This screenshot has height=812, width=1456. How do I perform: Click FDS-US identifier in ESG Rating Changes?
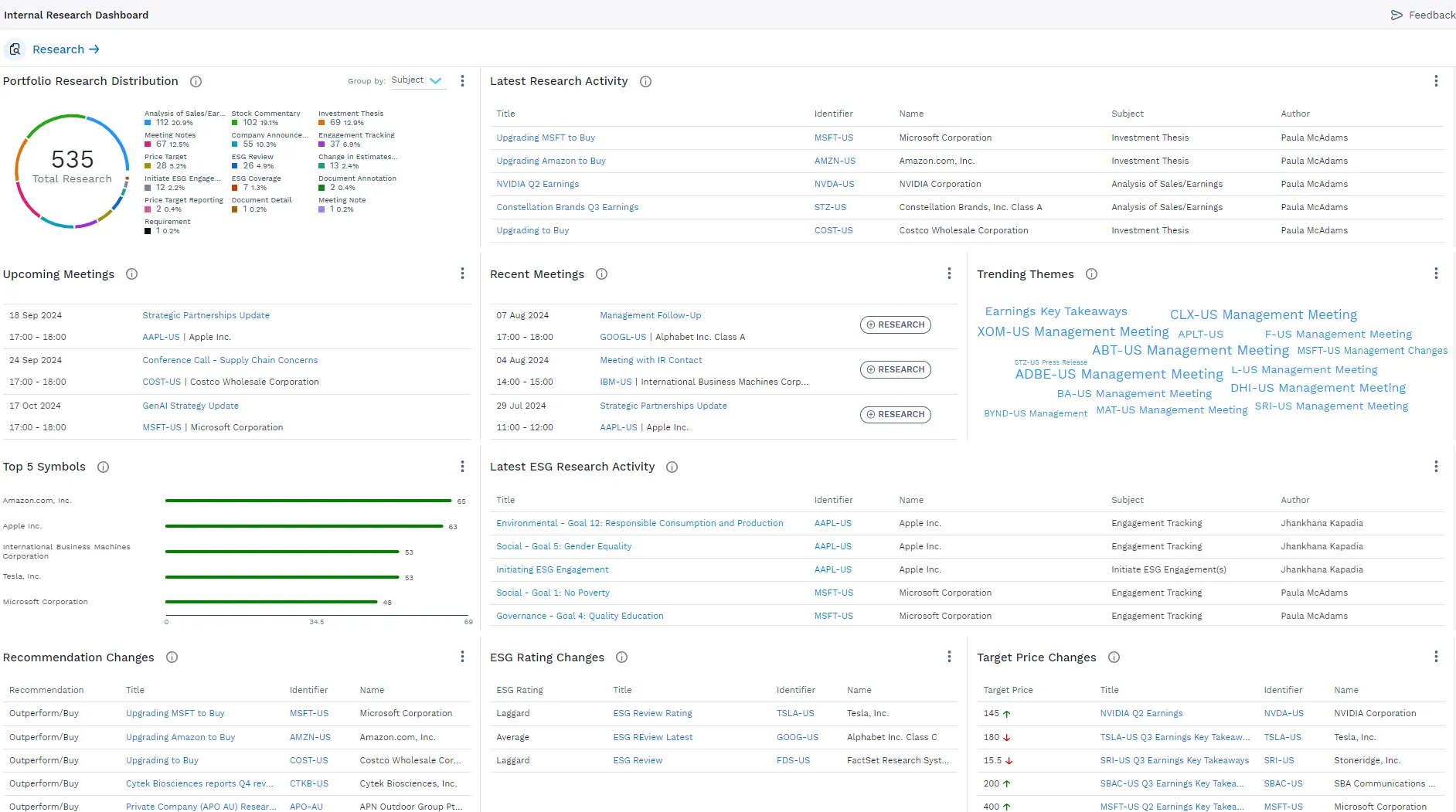pyautogui.click(x=793, y=760)
